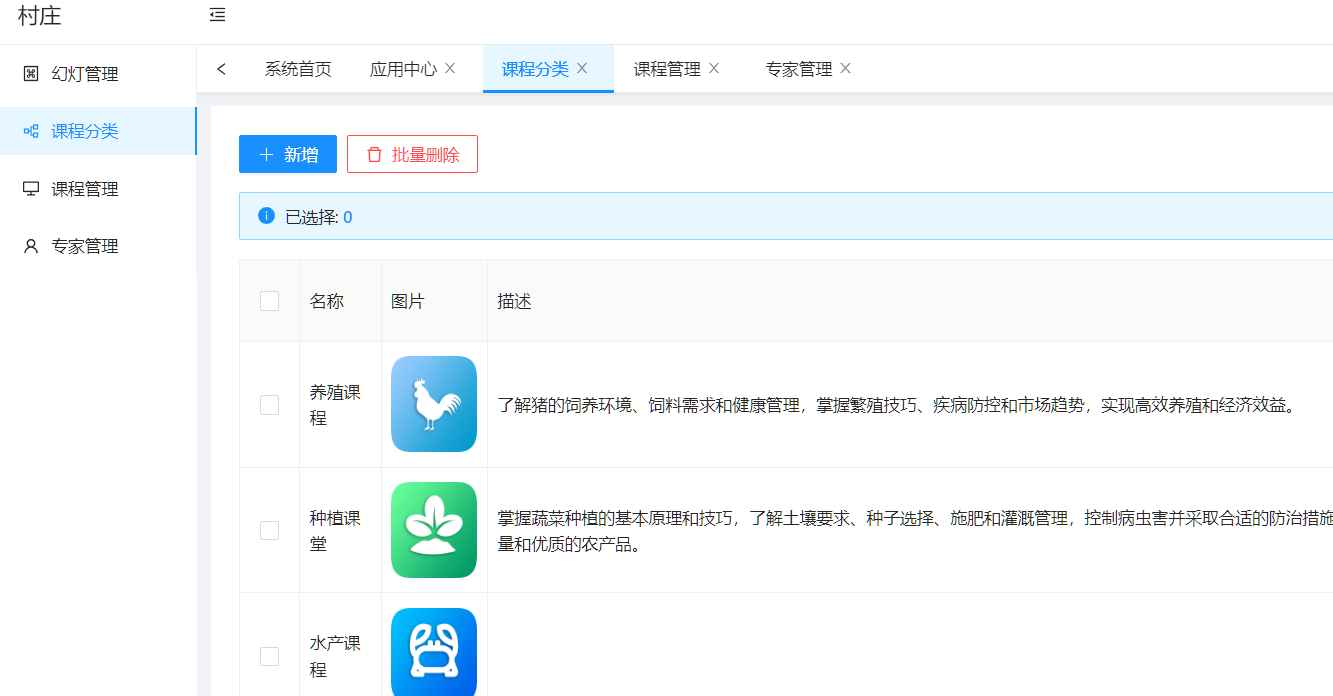Close the 课程管理 tab
Screen dimensions: 1333x696
(x=713, y=68)
